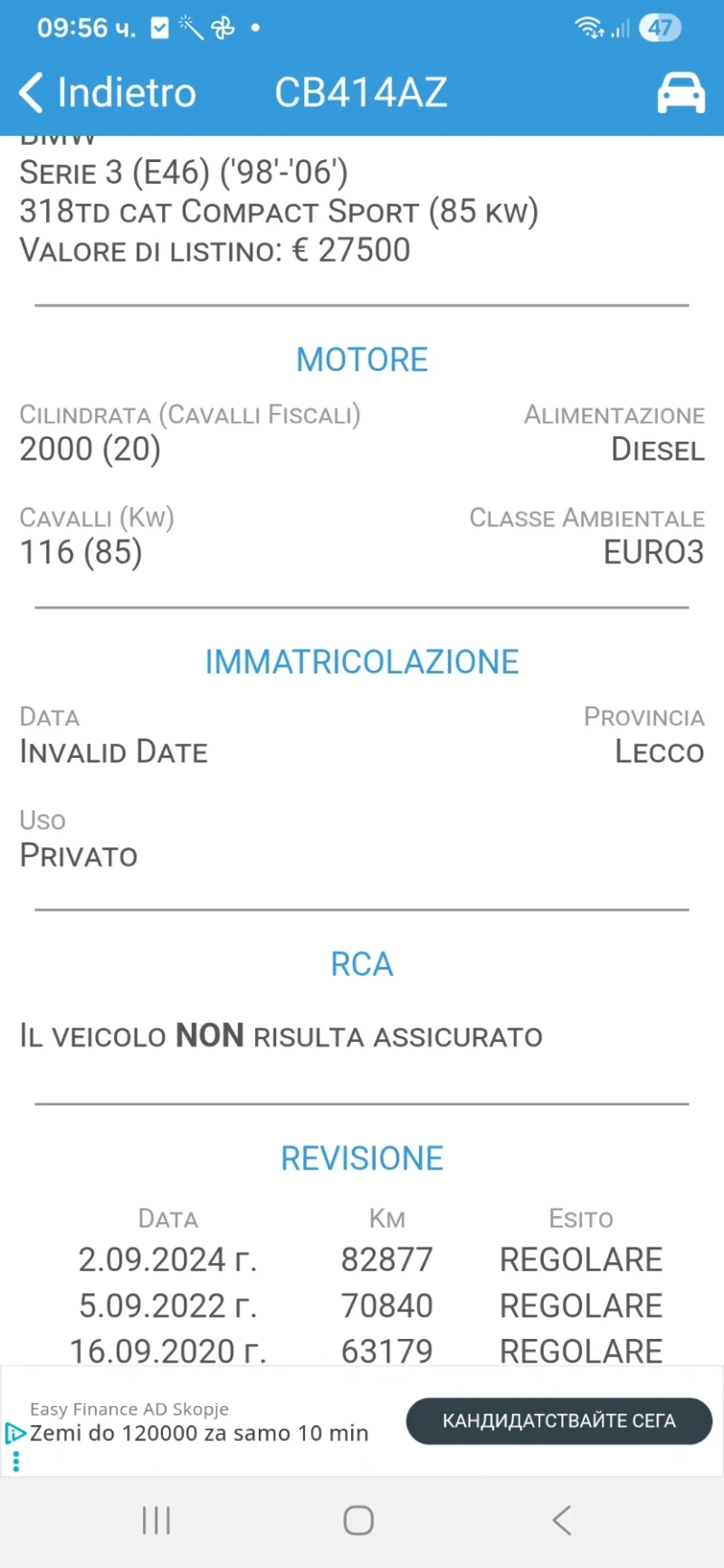
Task: Tap the back chevron arrow
Action: click(31, 92)
